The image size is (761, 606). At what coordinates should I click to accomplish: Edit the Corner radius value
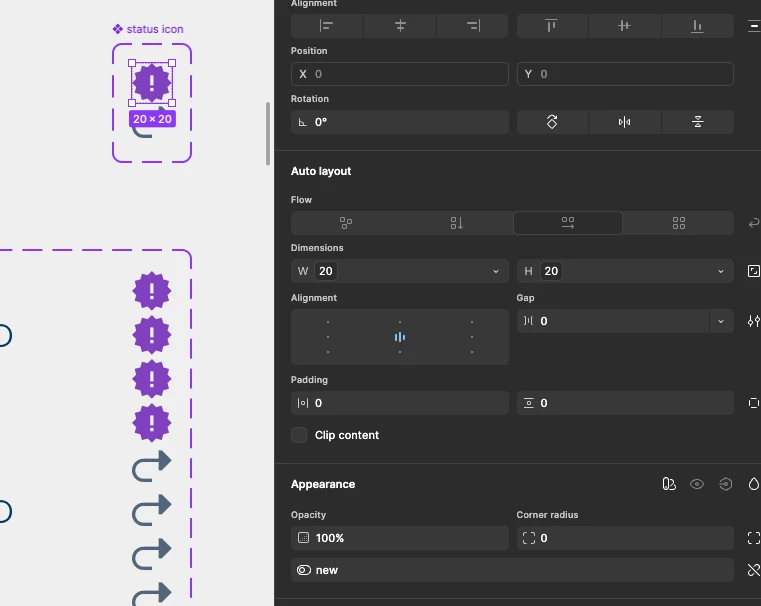625,538
